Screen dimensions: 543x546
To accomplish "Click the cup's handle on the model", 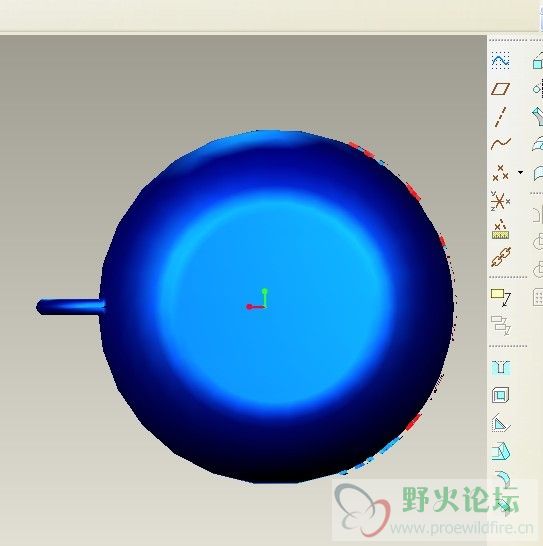I will [x=70, y=307].
